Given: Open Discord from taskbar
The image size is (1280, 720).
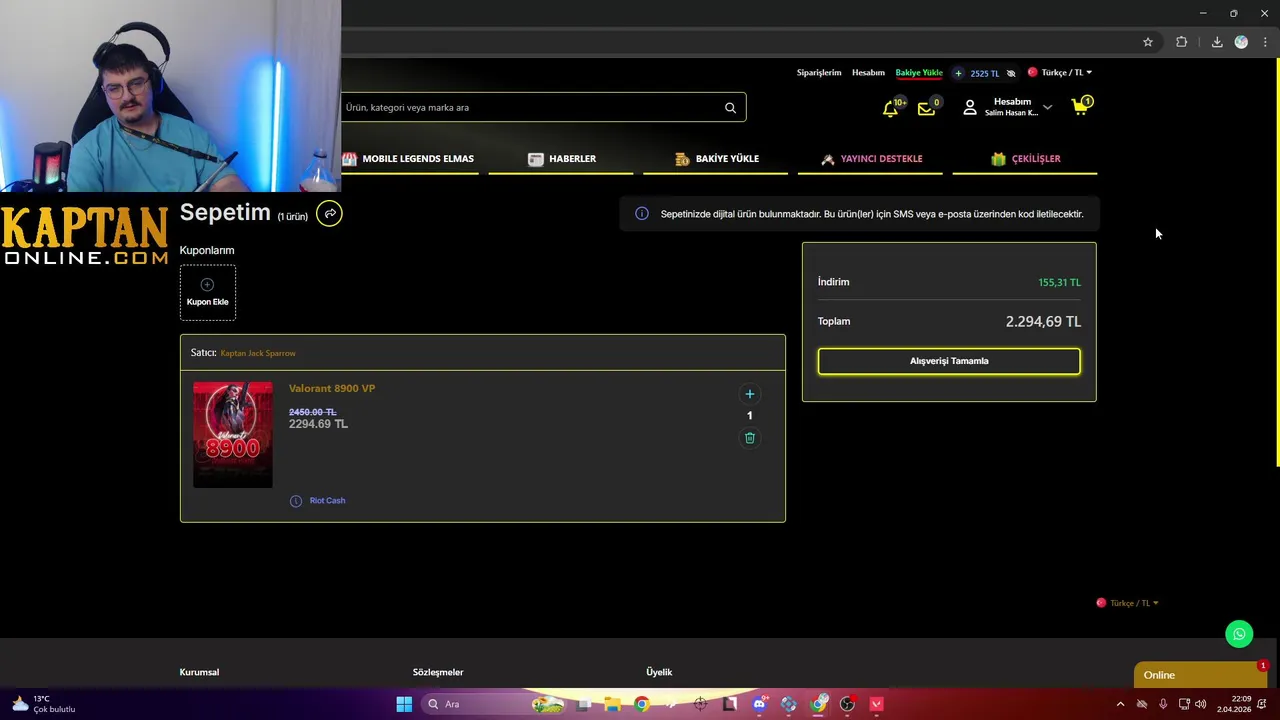Looking at the screenshot, I should [759, 704].
